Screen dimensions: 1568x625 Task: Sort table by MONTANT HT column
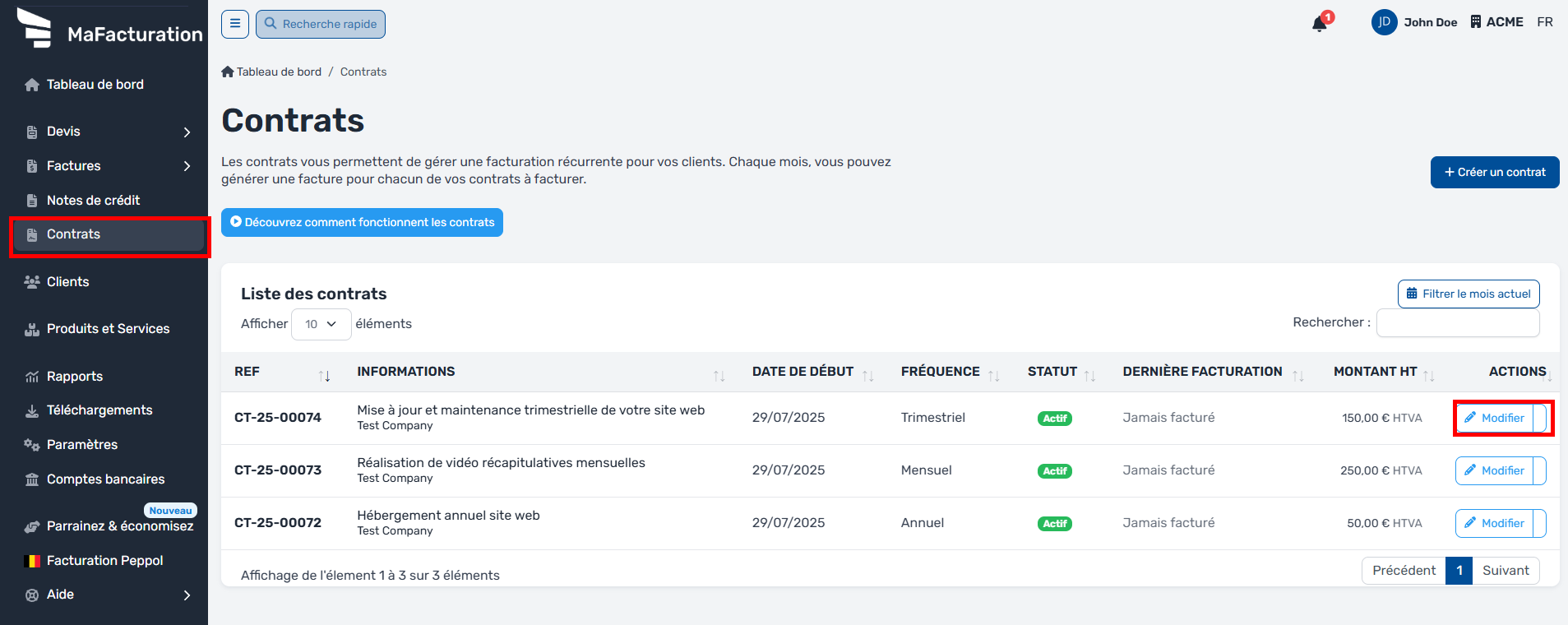point(1429,376)
